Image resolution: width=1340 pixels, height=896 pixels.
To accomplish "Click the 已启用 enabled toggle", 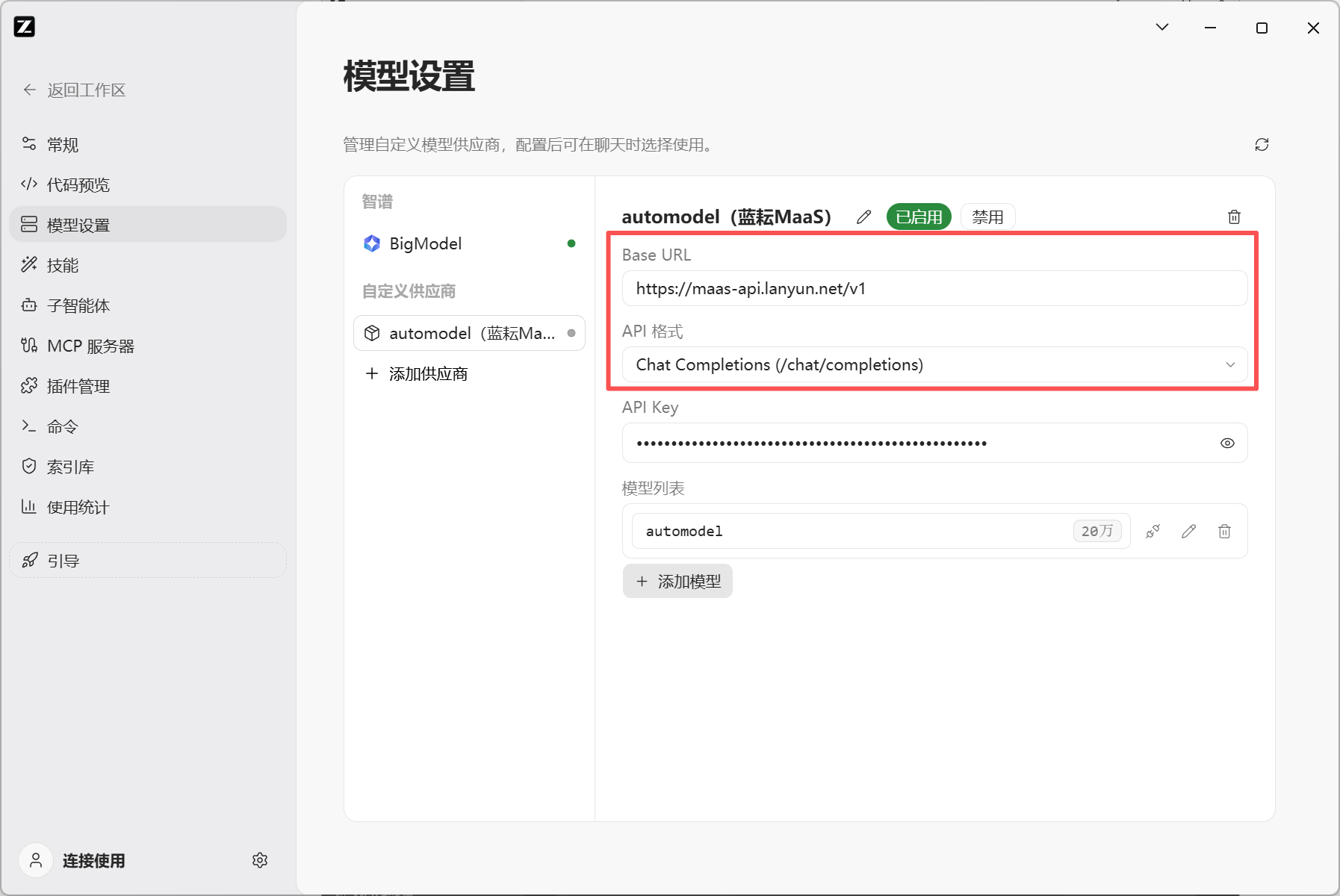I will (919, 217).
